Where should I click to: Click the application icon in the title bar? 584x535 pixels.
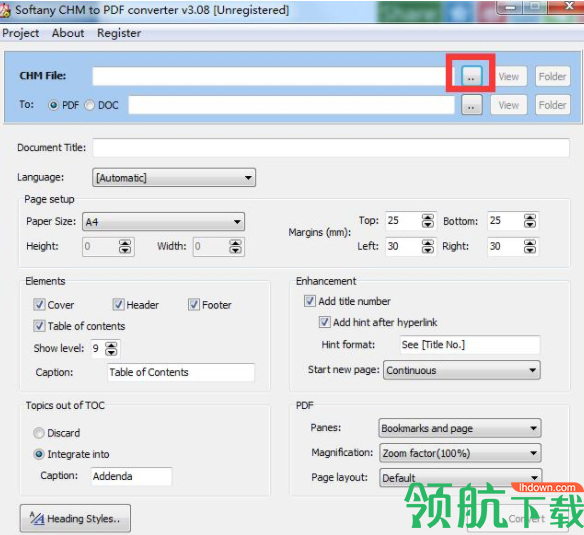[4, 10]
